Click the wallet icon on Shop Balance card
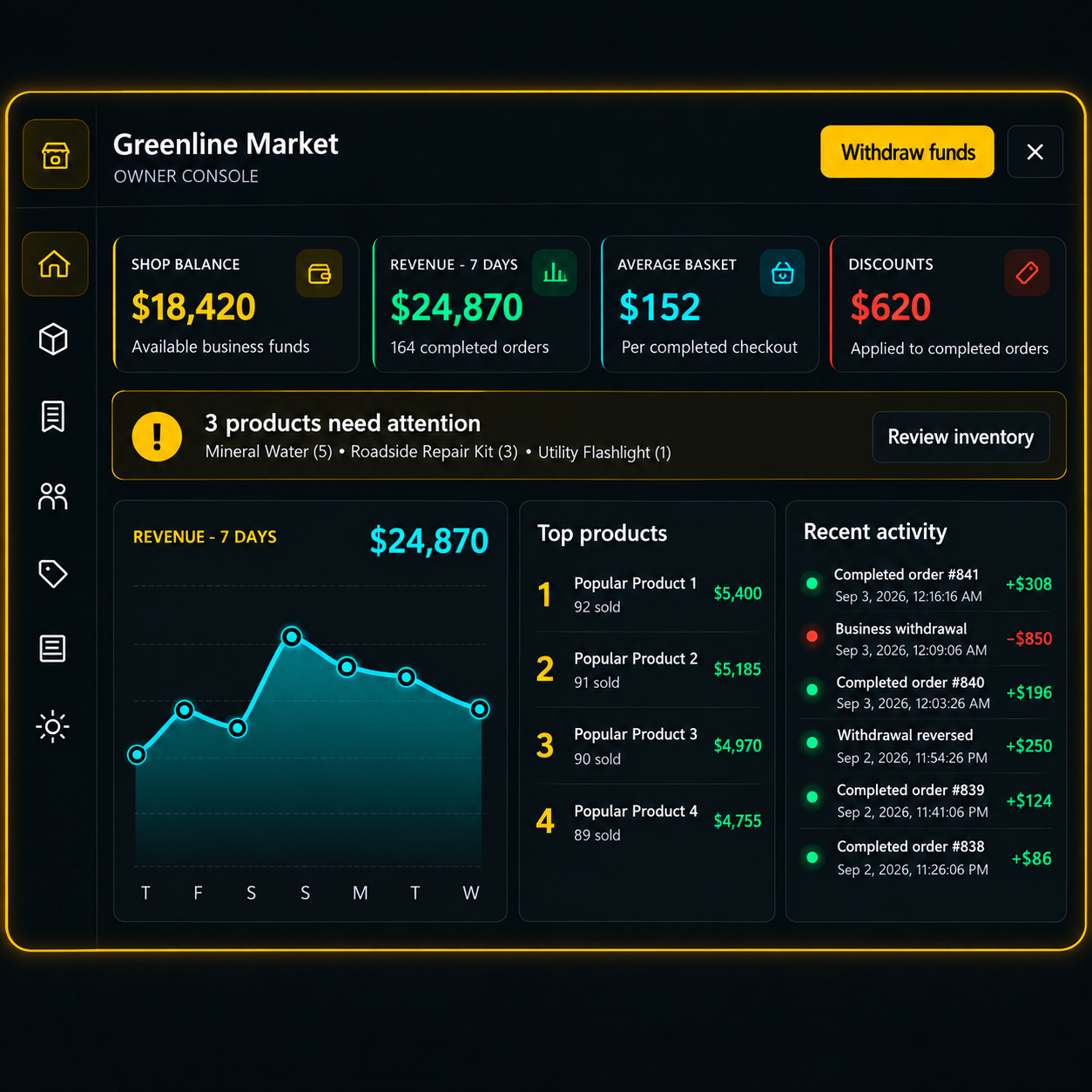The height and width of the screenshot is (1092, 1092). [320, 274]
